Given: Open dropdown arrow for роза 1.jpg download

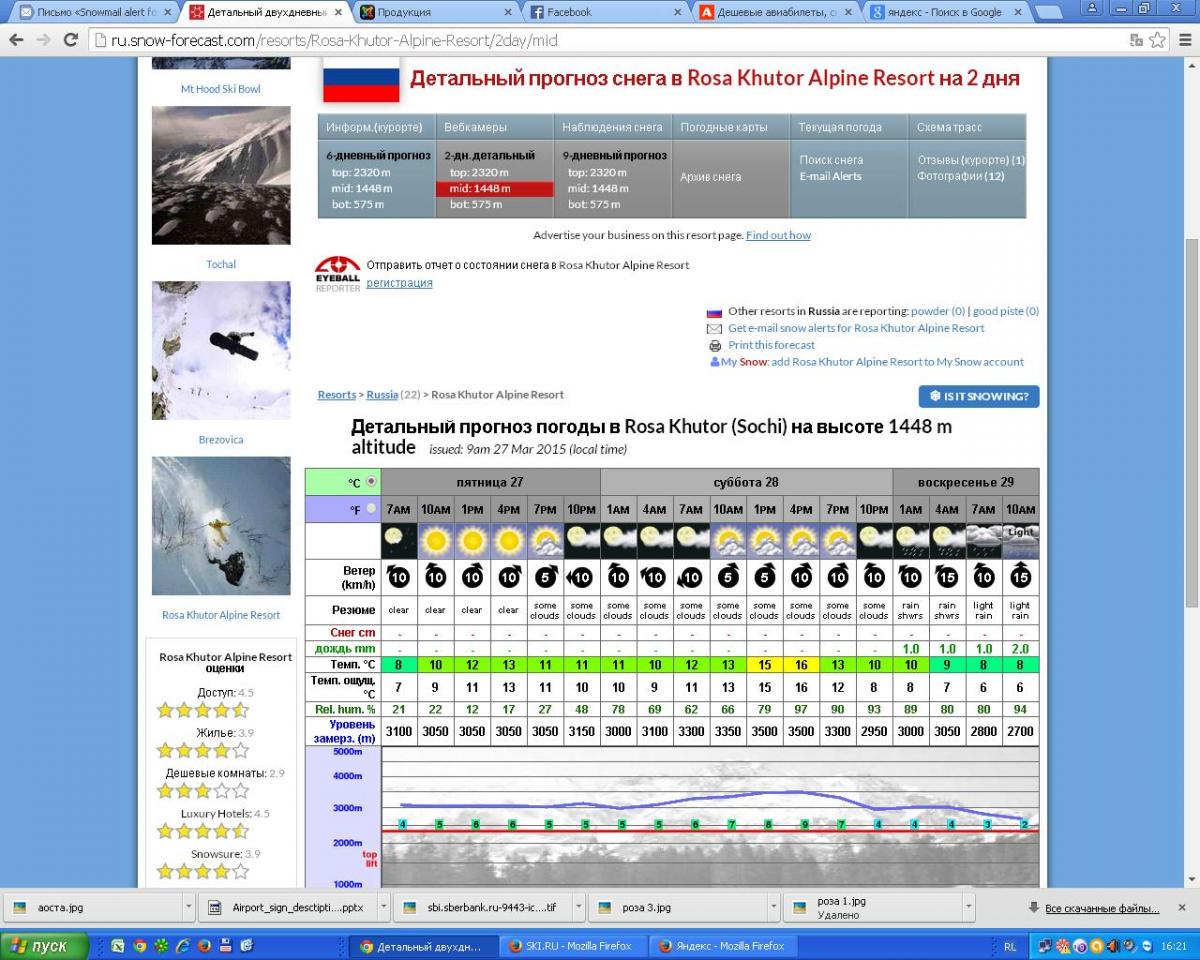Looking at the screenshot, I should click(x=968, y=907).
